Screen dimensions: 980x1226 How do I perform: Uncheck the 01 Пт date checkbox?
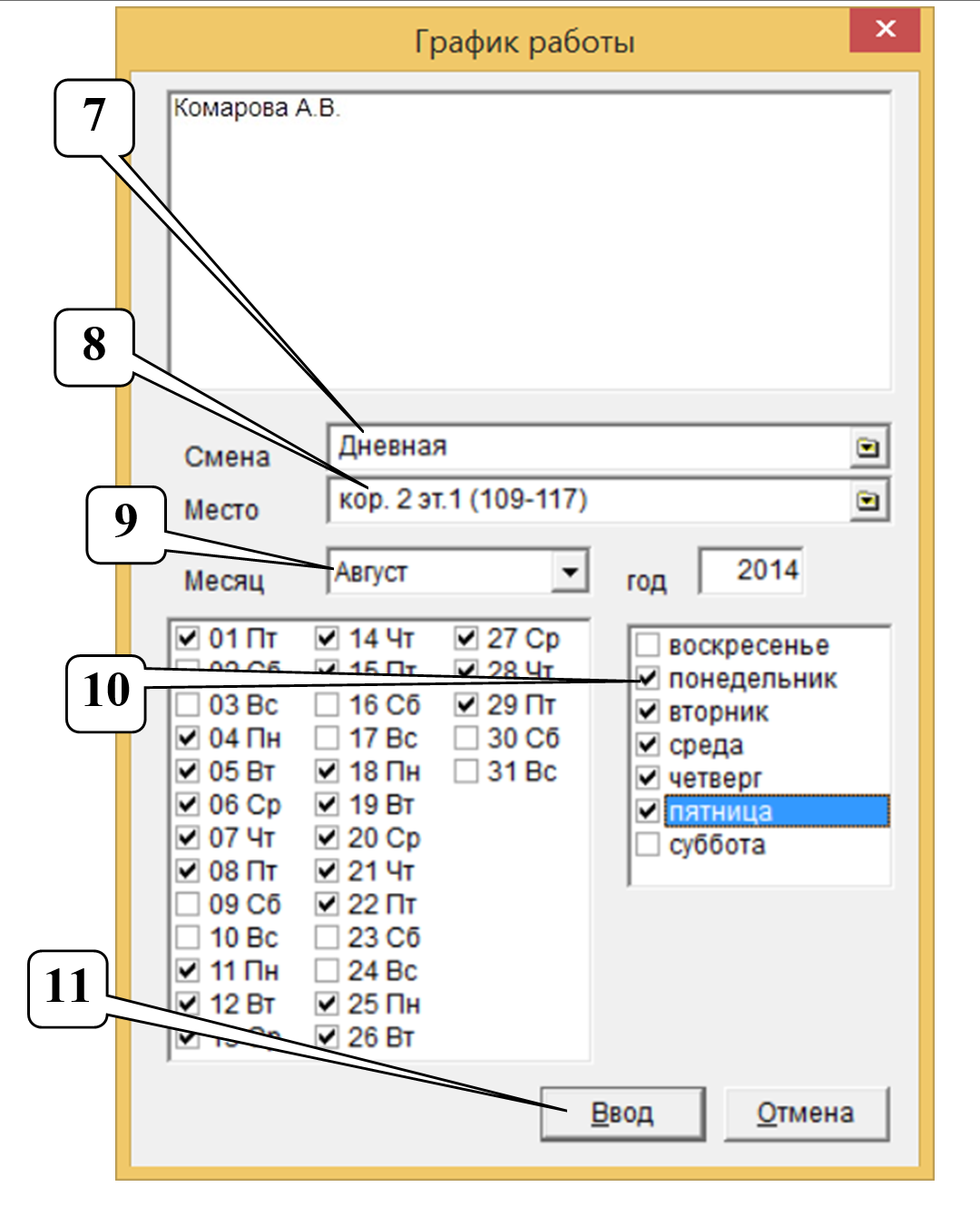[x=188, y=638]
